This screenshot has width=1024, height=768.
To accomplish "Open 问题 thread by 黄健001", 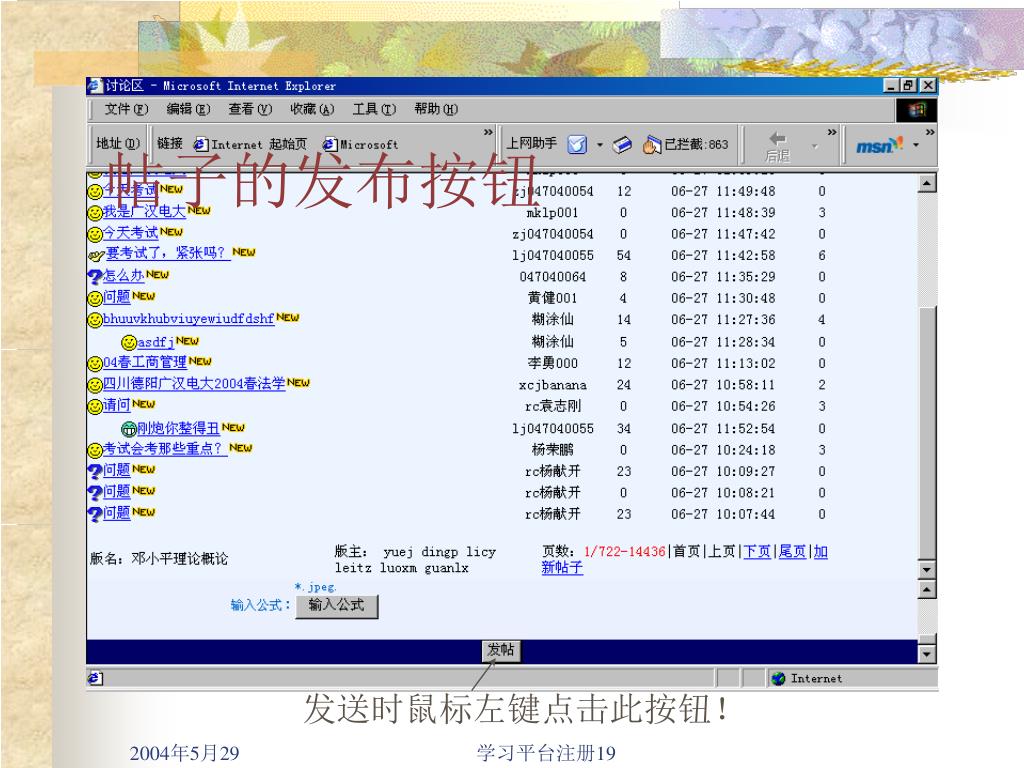I will coord(116,297).
